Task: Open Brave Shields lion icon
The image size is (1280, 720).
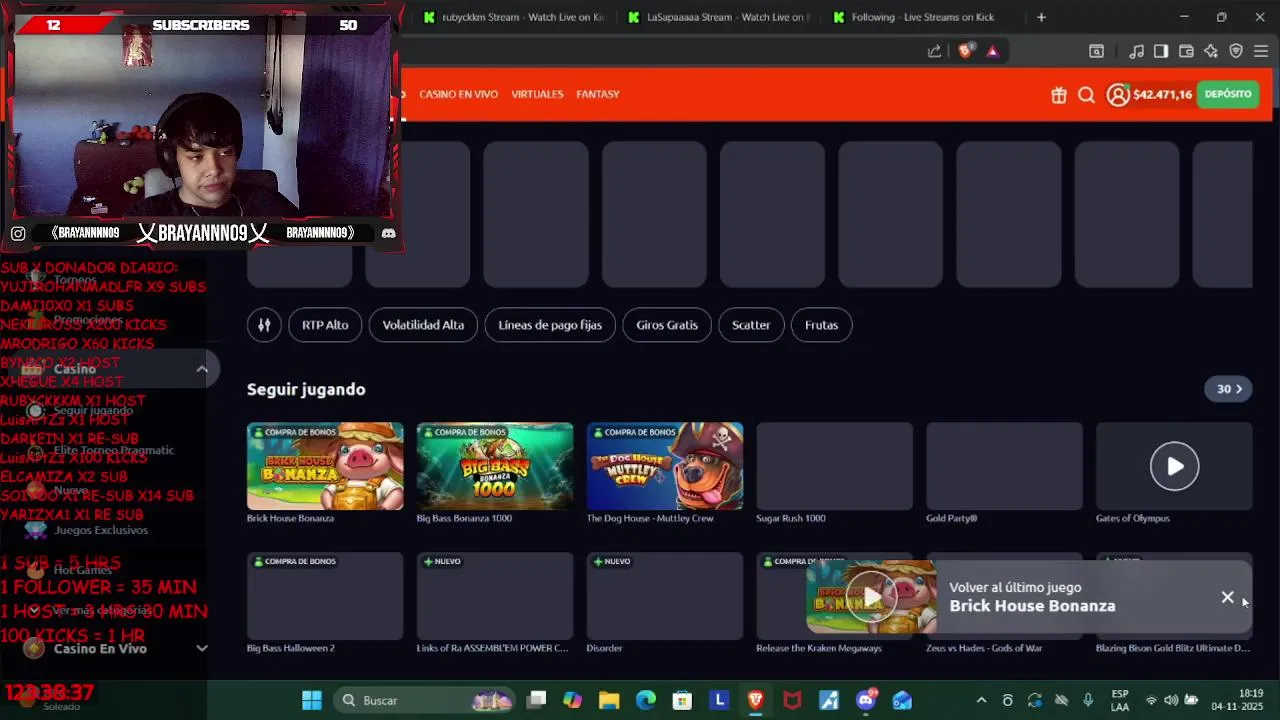Action: pyautogui.click(x=965, y=51)
